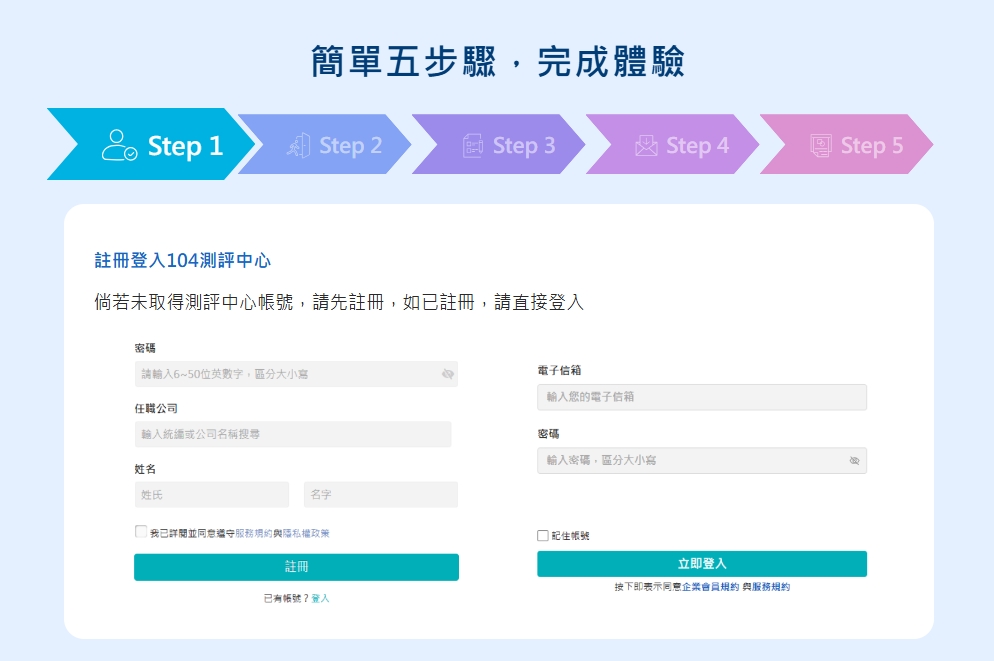Click the certificate icon in Step 5

(x=820, y=146)
